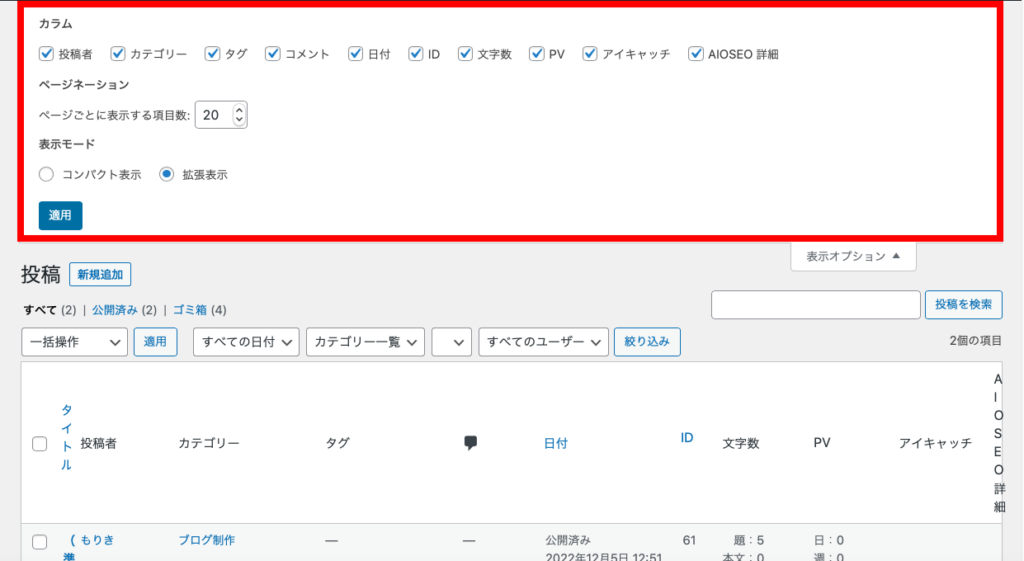Uncheck the 投稿者 column checkbox

pos(46,54)
